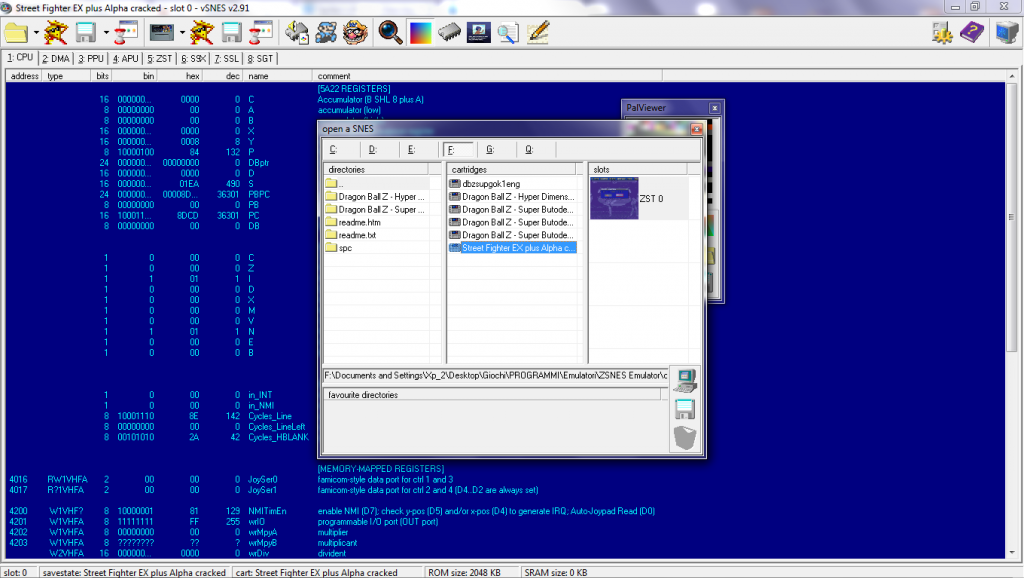Click the trash bin in open dialog
The height and width of the screenshot is (578, 1024).
pos(684,437)
